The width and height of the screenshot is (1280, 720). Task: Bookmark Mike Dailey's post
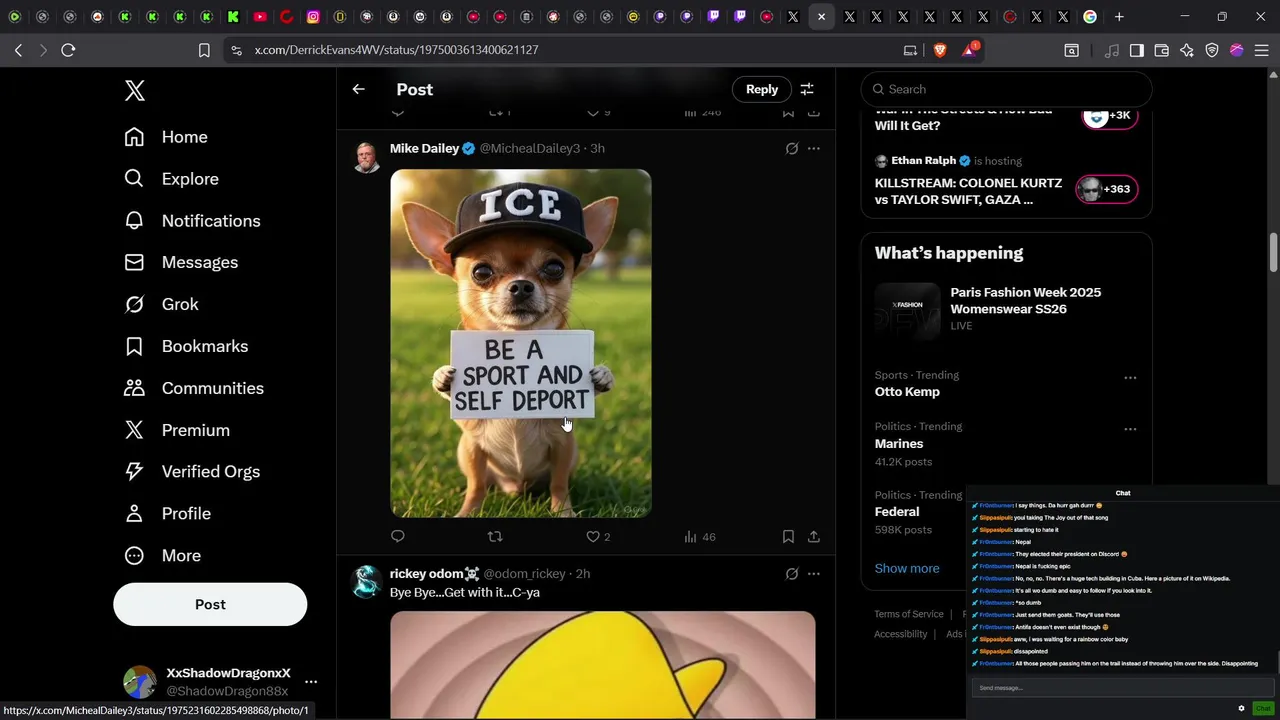788,537
